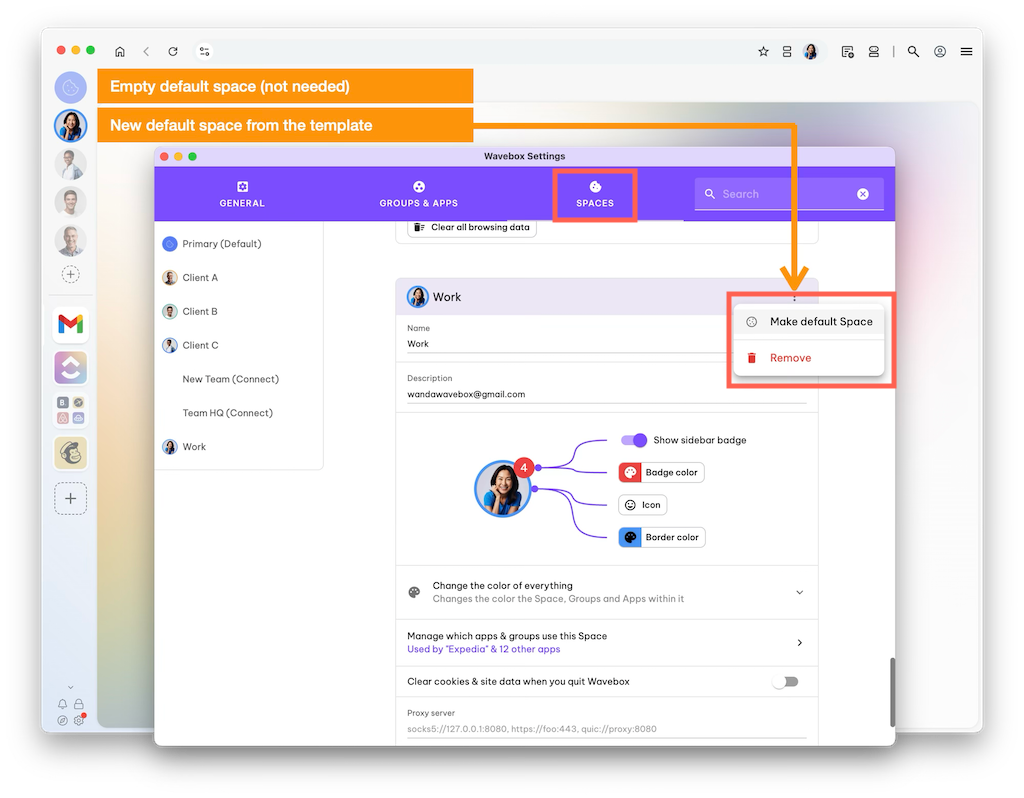Edit the Proxy server field
Image resolution: width=1024 pixels, height=798 pixels.
coord(607,729)
